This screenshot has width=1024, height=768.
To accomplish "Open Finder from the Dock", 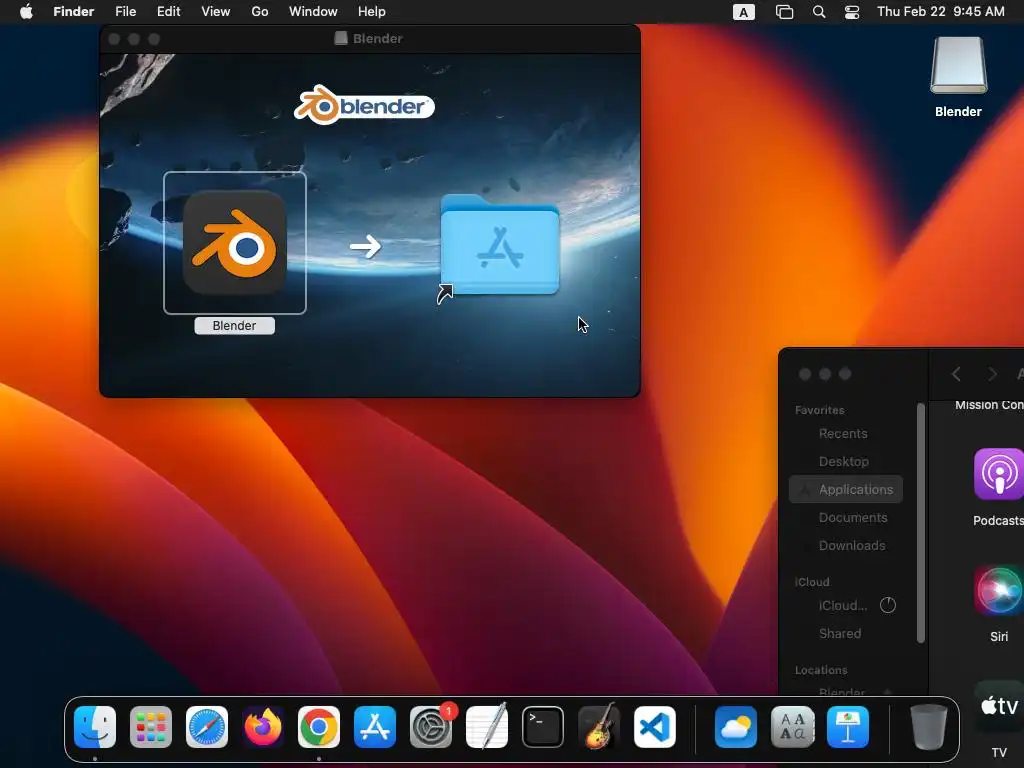I will (95, 727).
